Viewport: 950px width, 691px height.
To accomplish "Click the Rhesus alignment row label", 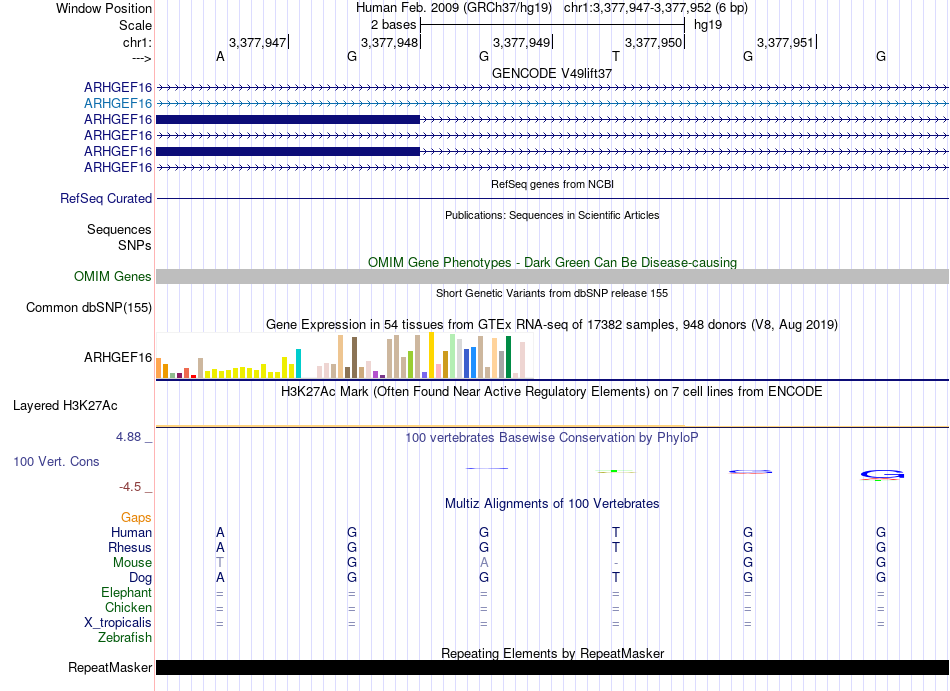I will [x=130, y=547].
